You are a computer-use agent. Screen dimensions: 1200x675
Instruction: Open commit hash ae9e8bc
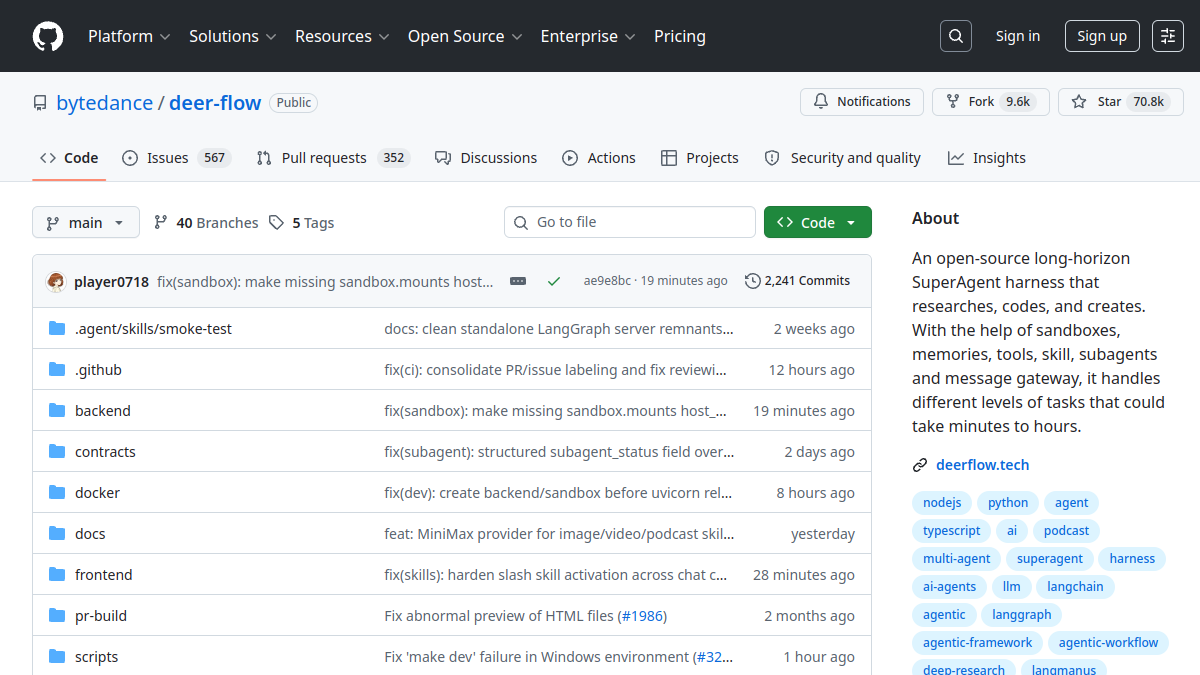coord(607,281)
